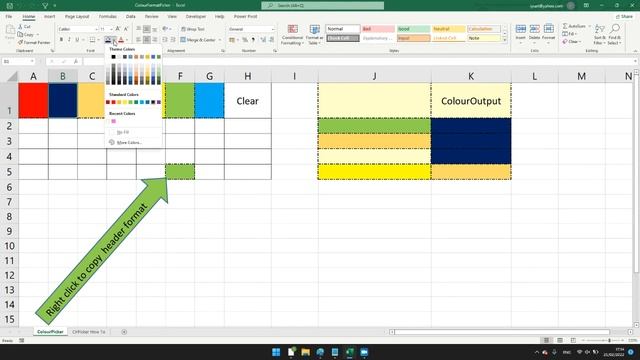
Task: Toggle Top Align
Action: pos(139,29)
